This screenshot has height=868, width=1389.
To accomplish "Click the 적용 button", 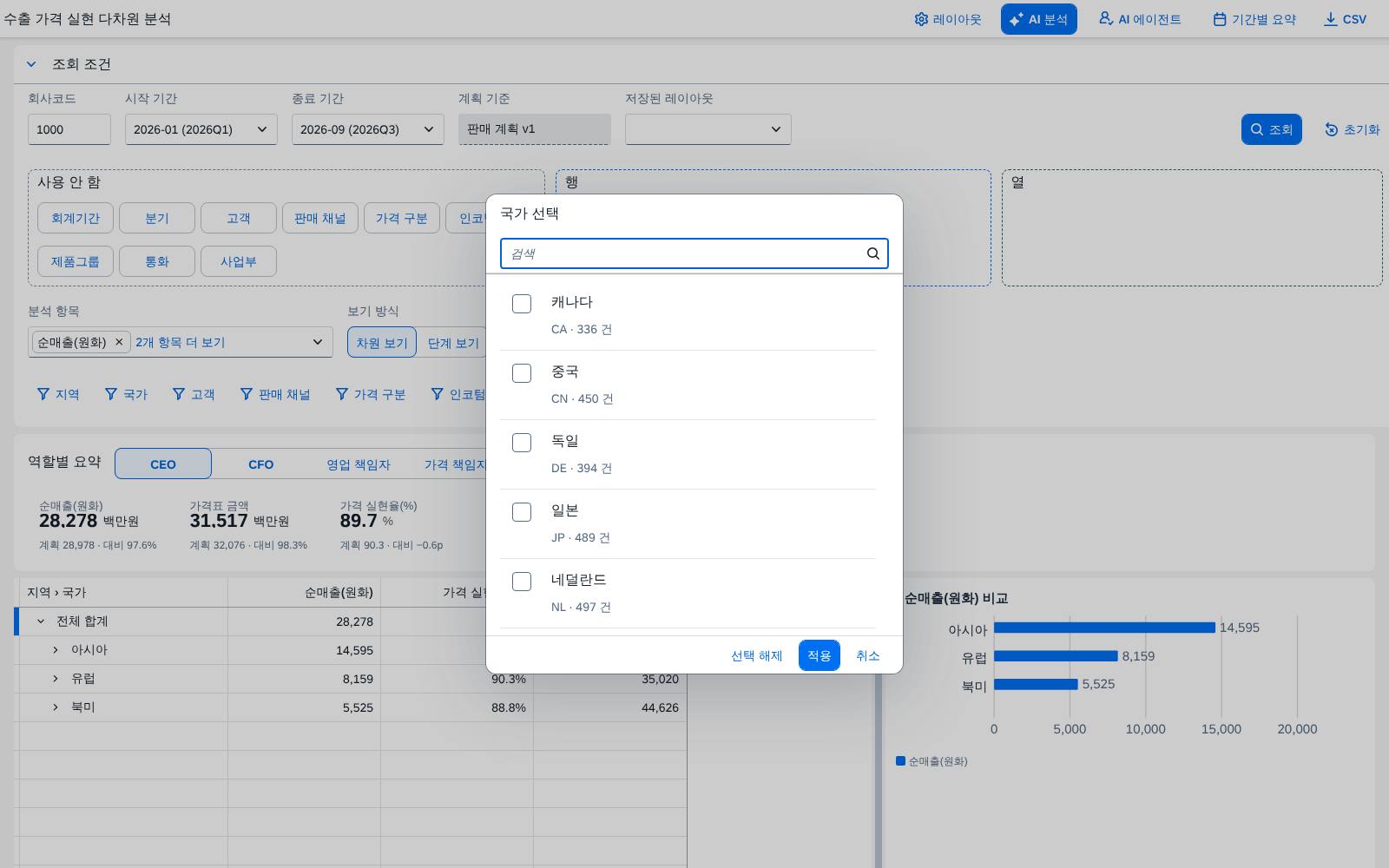I will [820, 655].
